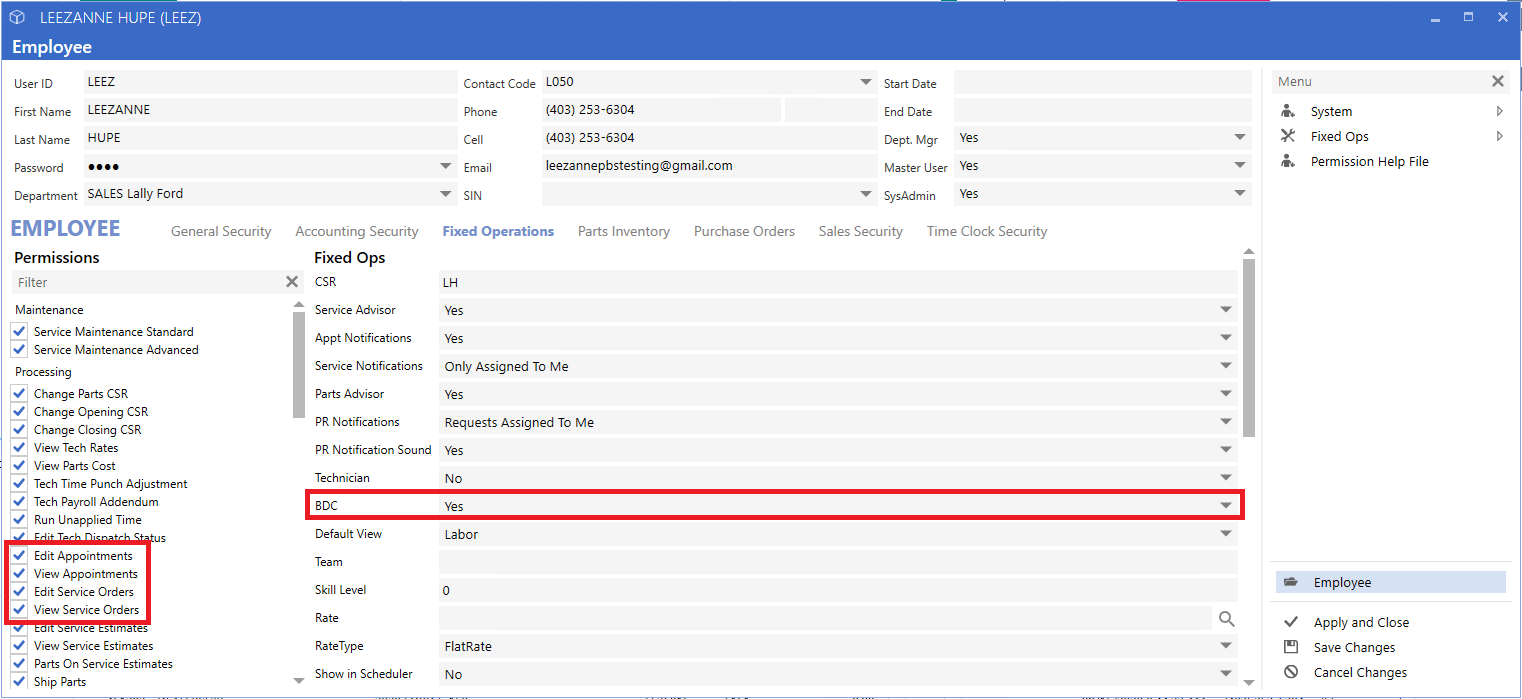Open Permission Help File link

(x=1369, y=161)
